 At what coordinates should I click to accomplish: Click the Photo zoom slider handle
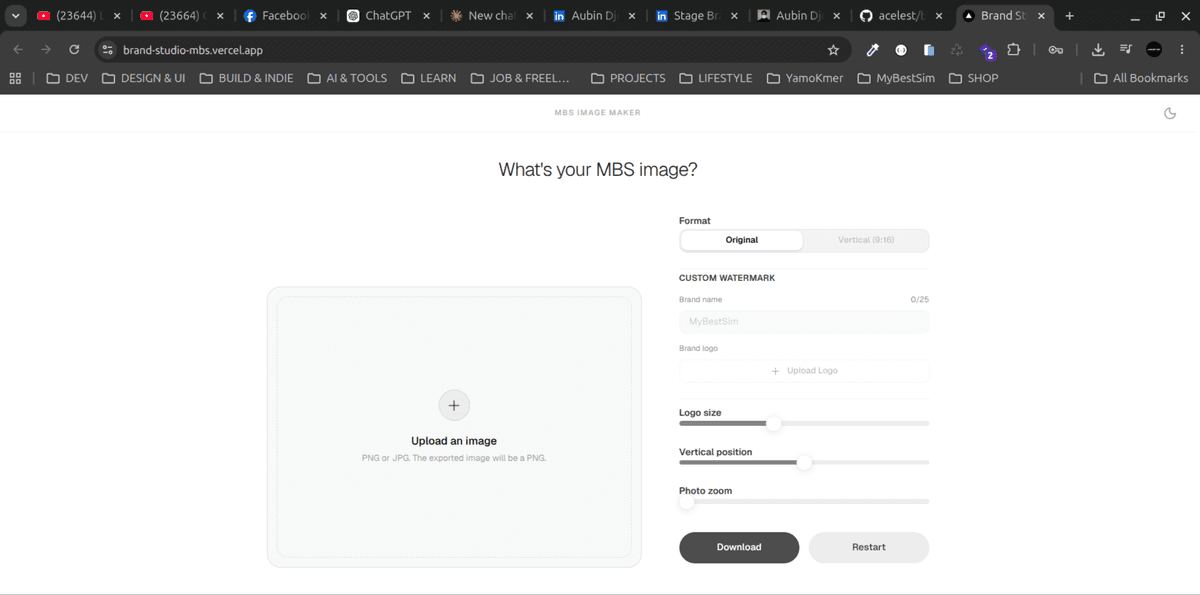click(687, 501)
